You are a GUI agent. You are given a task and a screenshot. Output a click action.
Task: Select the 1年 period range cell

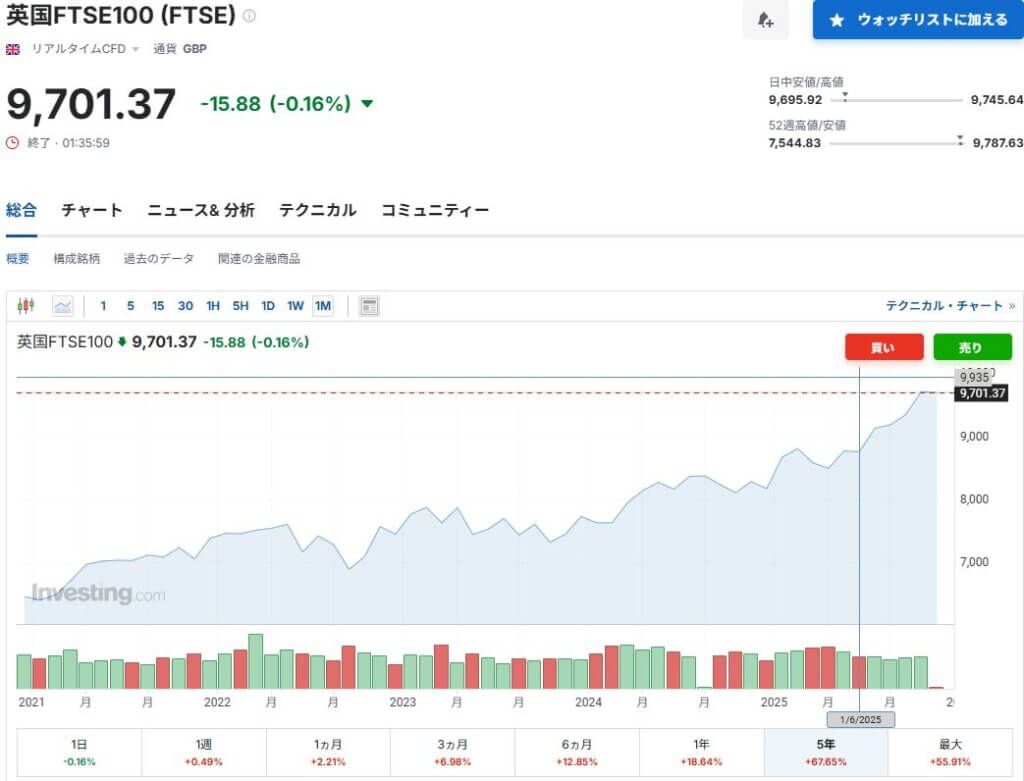[701, 752]
